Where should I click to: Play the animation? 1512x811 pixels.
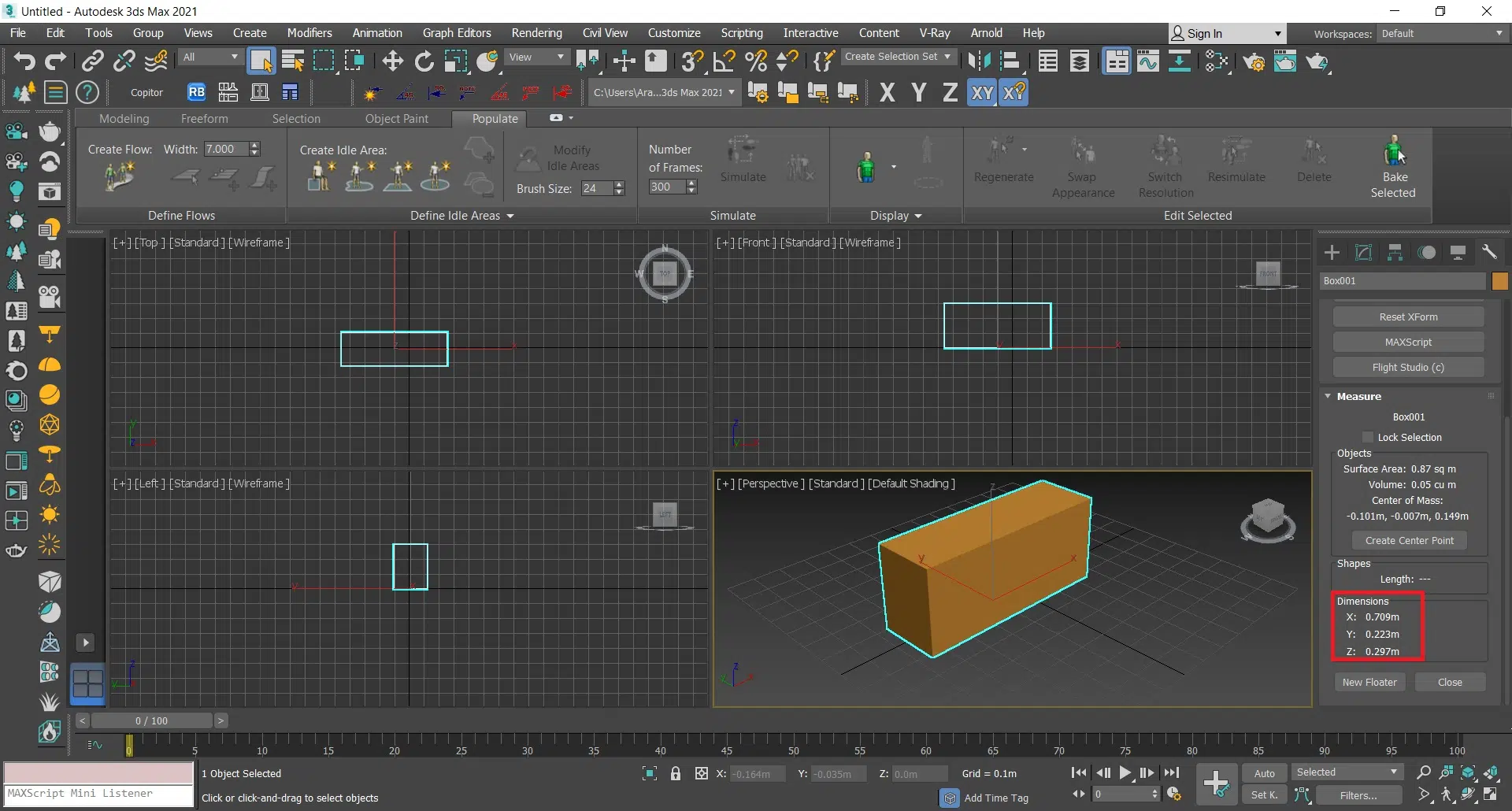[x=1125, y=773]
